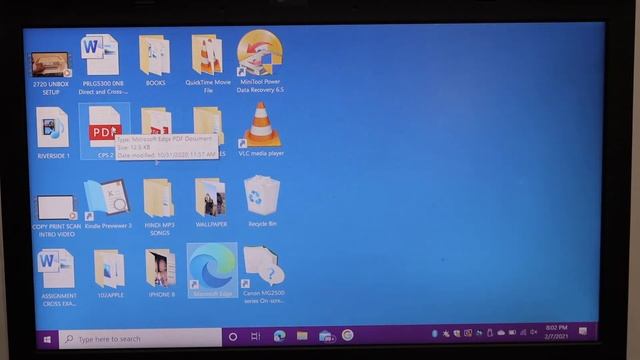640x360 pixels.
Task: Open File Explorer from the taskbar
Action: [302, 336]
